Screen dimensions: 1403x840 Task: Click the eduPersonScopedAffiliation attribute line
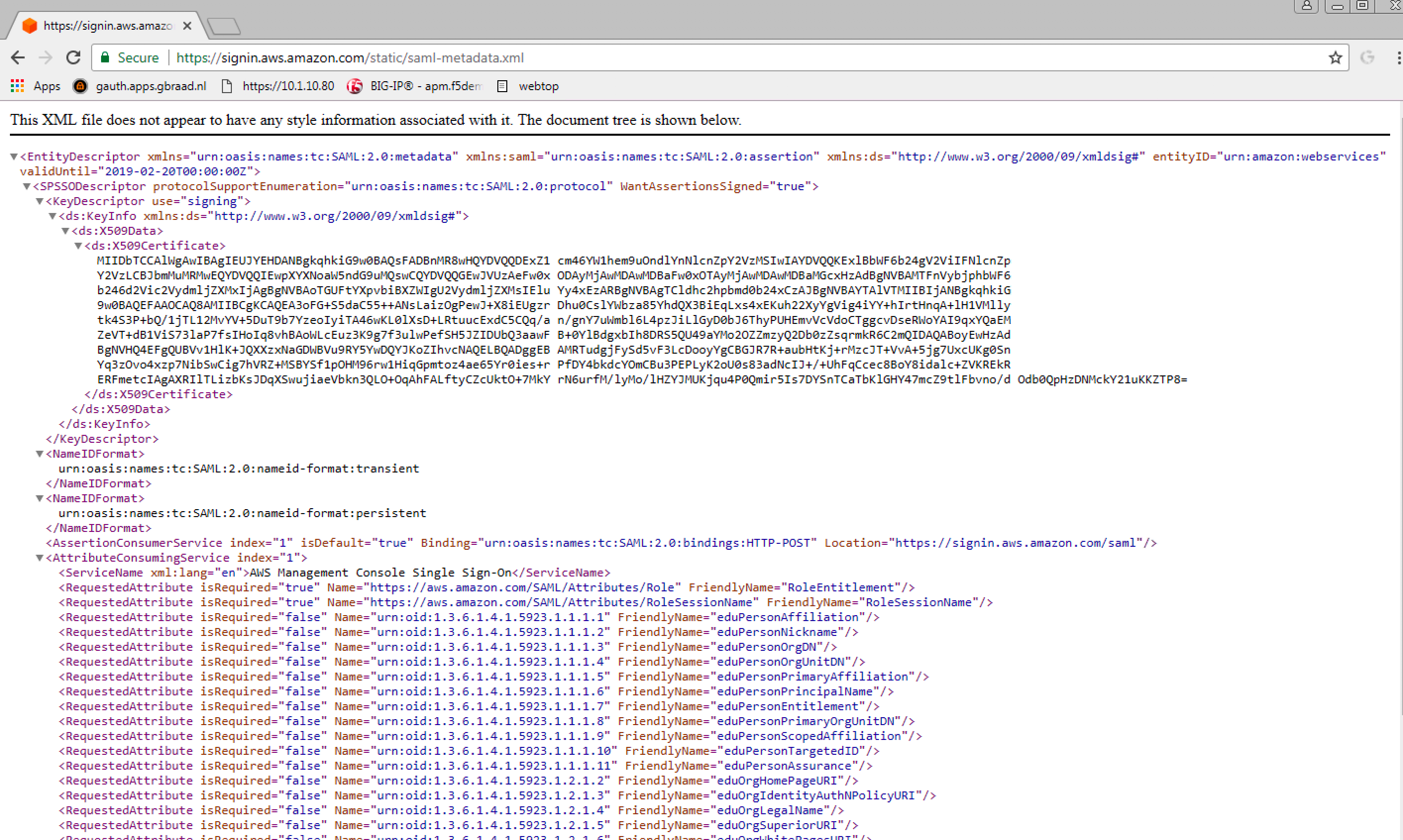[x=490, y=736]
